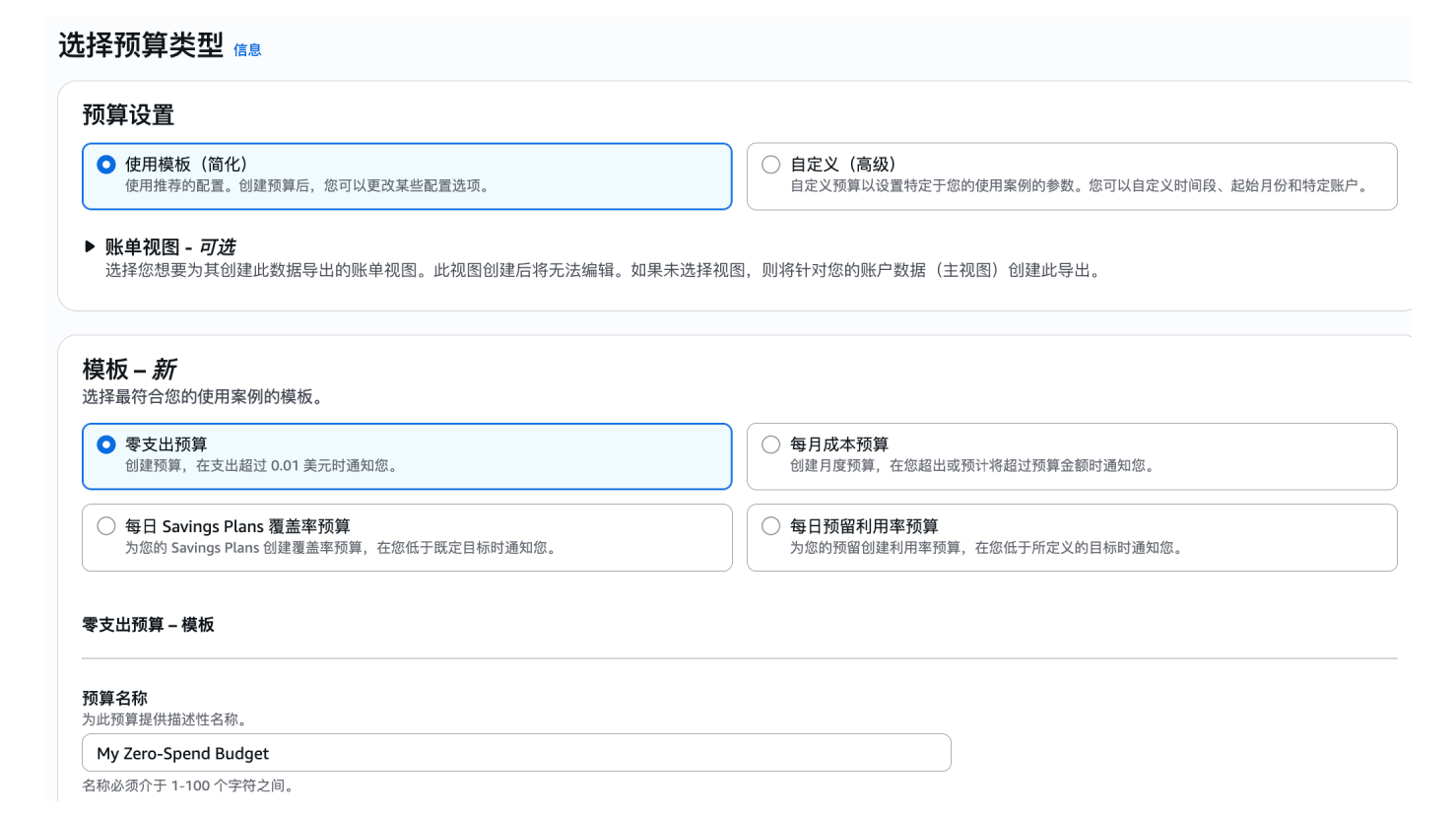This screenshot has width=1456, height=818.
Task: Click the 1-100 个字符 name hint text
Action: [188, 785]
